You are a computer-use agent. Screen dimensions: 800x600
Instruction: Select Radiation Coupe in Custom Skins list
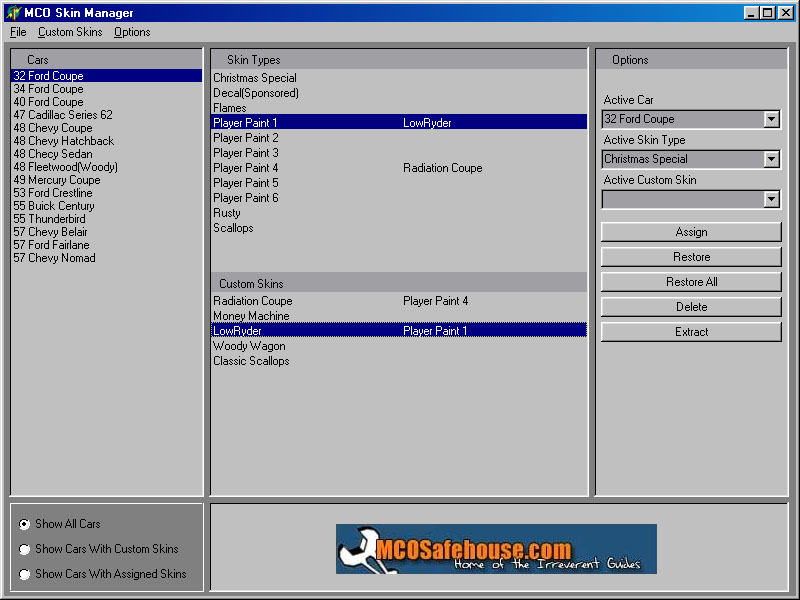pos(399,301)
